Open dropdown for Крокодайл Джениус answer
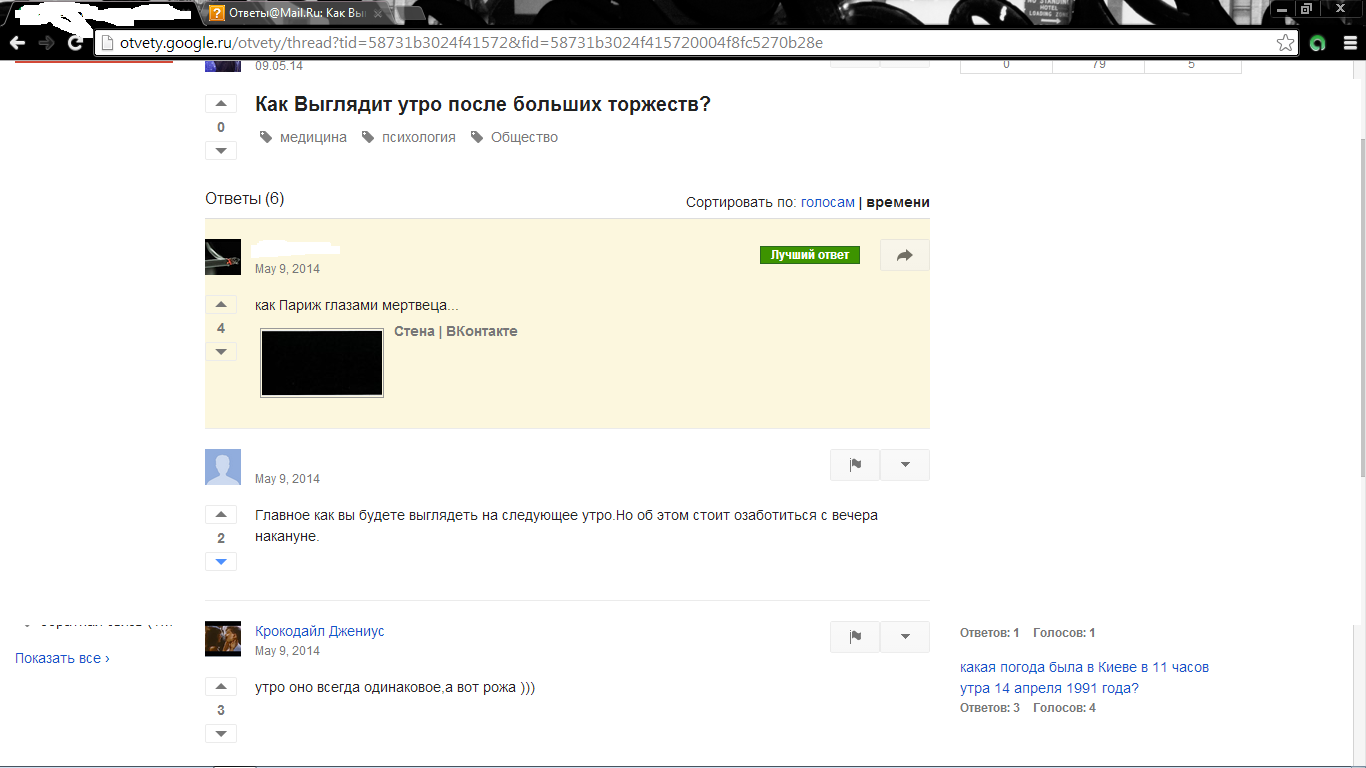The height and width of the screenshot is (768, 1366). [x=905, y=637]
